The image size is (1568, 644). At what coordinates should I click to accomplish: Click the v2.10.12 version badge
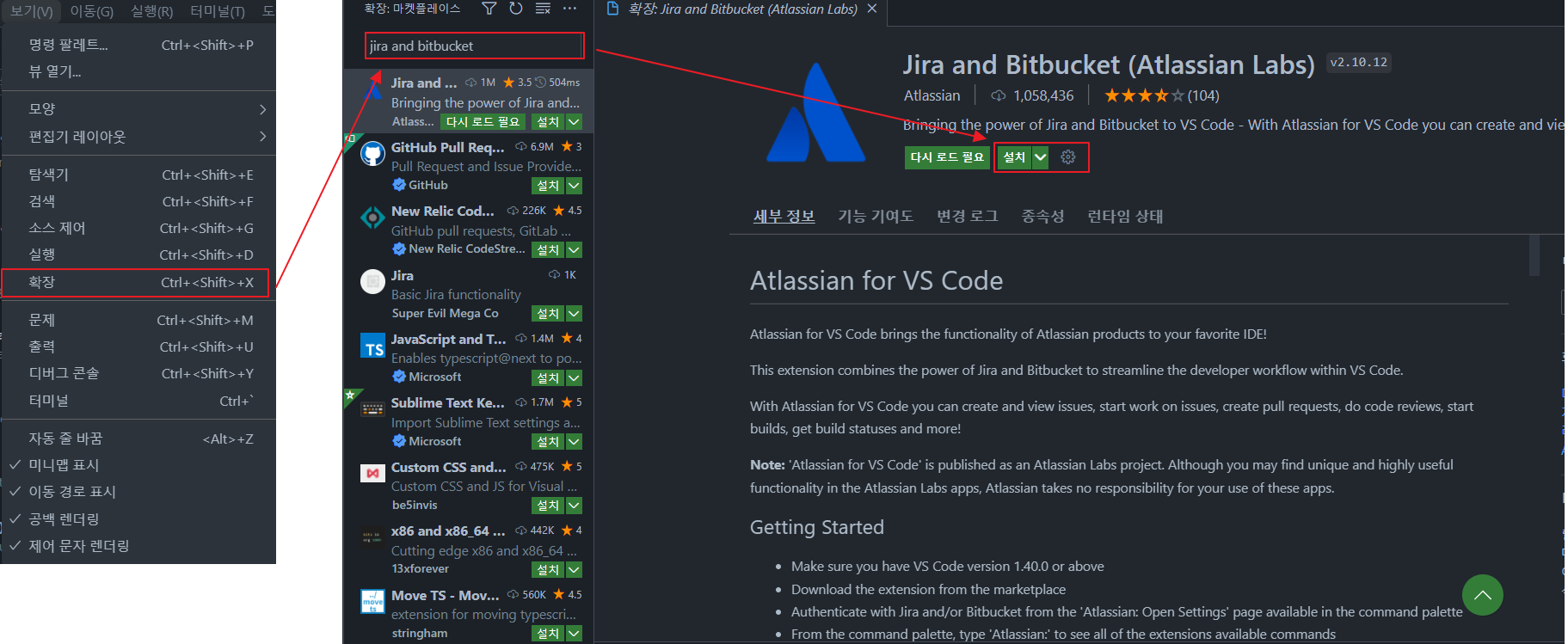coord(1358,62)
